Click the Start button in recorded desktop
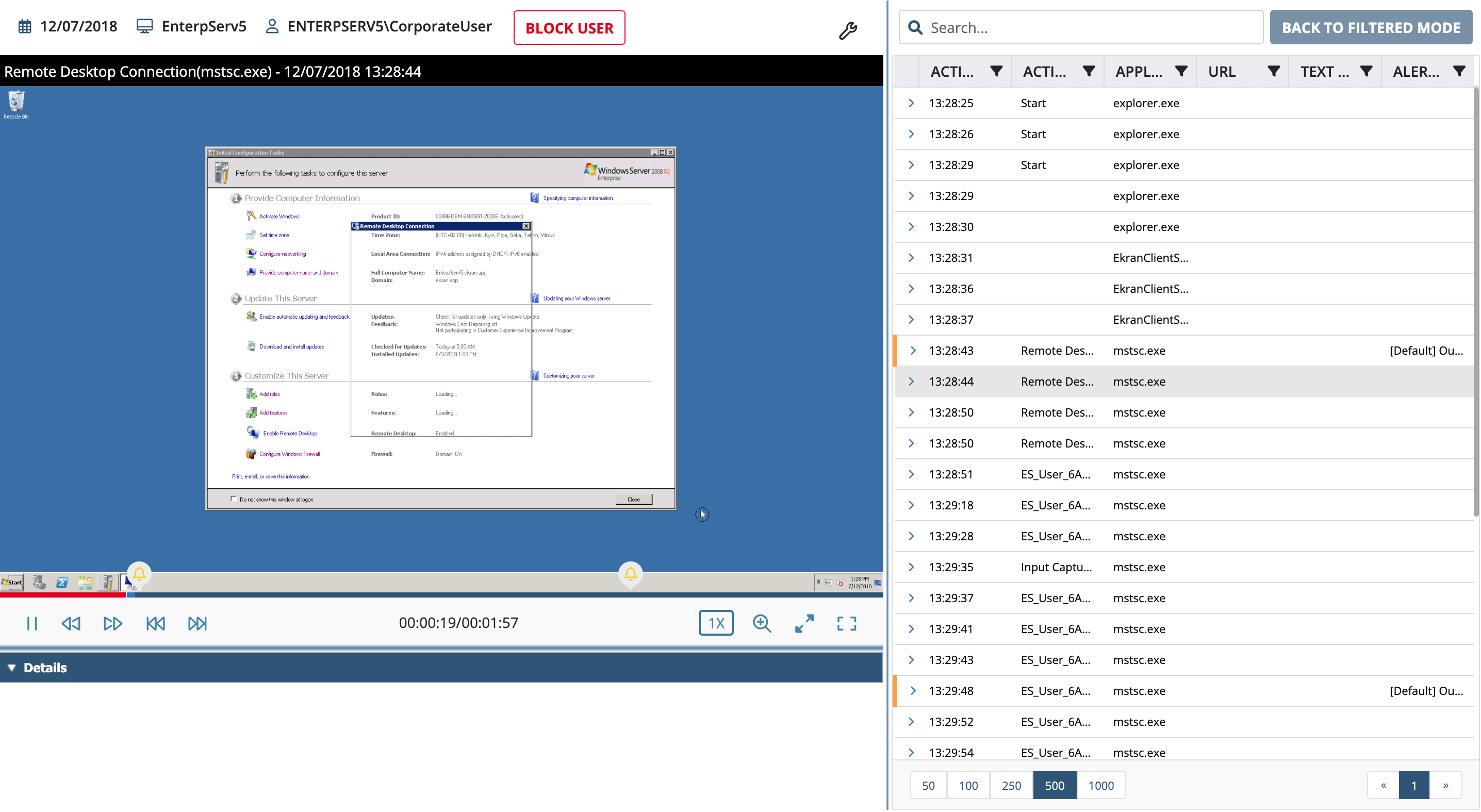1481x812 pixels. coord(12,582)
